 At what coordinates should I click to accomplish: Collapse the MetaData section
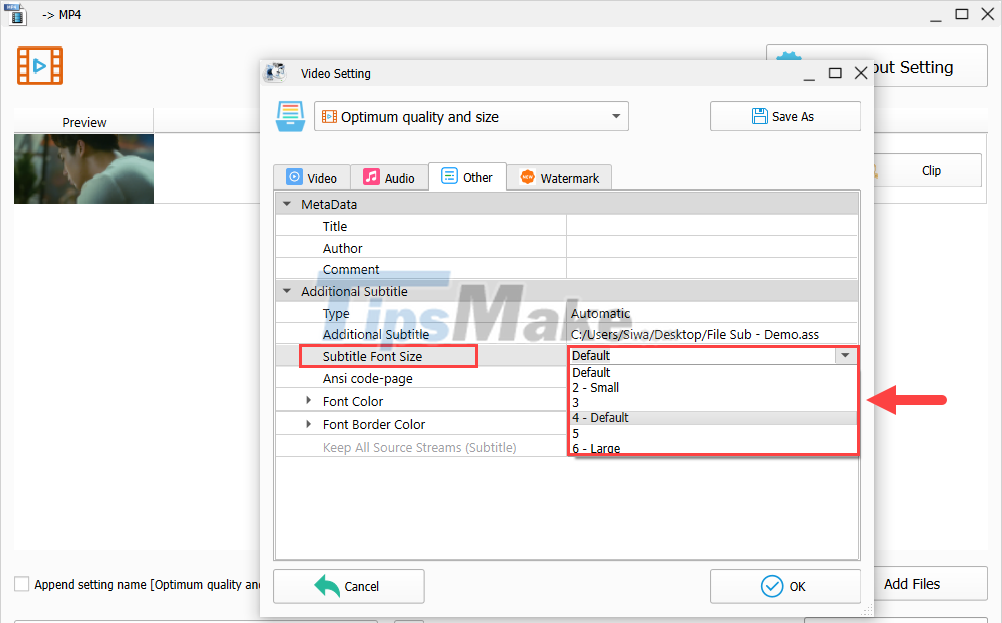[x=287, y=203]
